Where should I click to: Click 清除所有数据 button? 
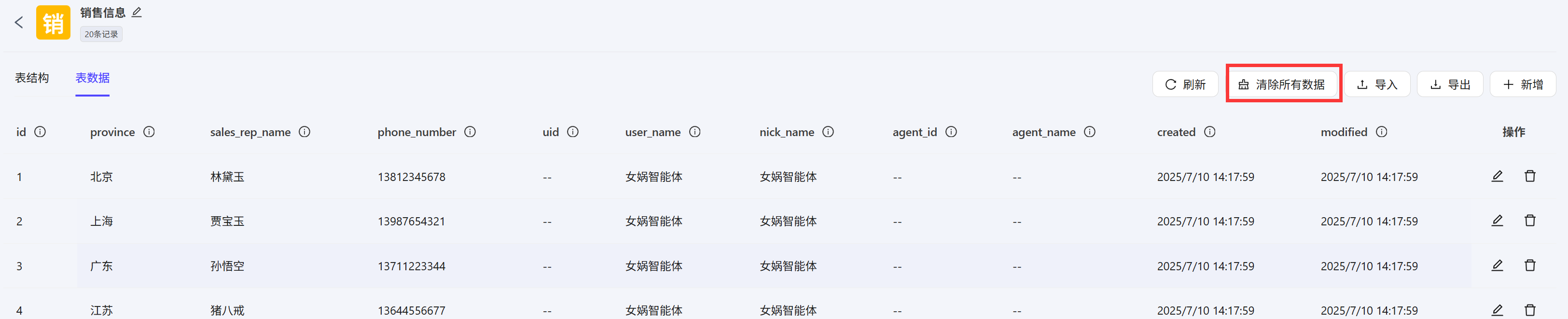point(1282,84)
